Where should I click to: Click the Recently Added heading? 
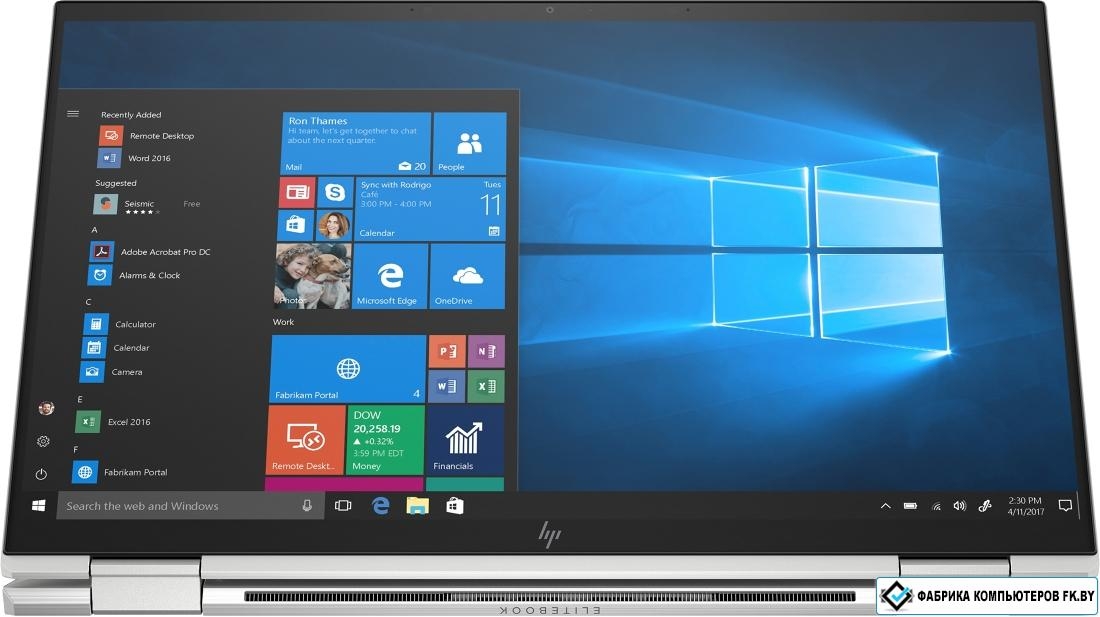click(131, 114)
